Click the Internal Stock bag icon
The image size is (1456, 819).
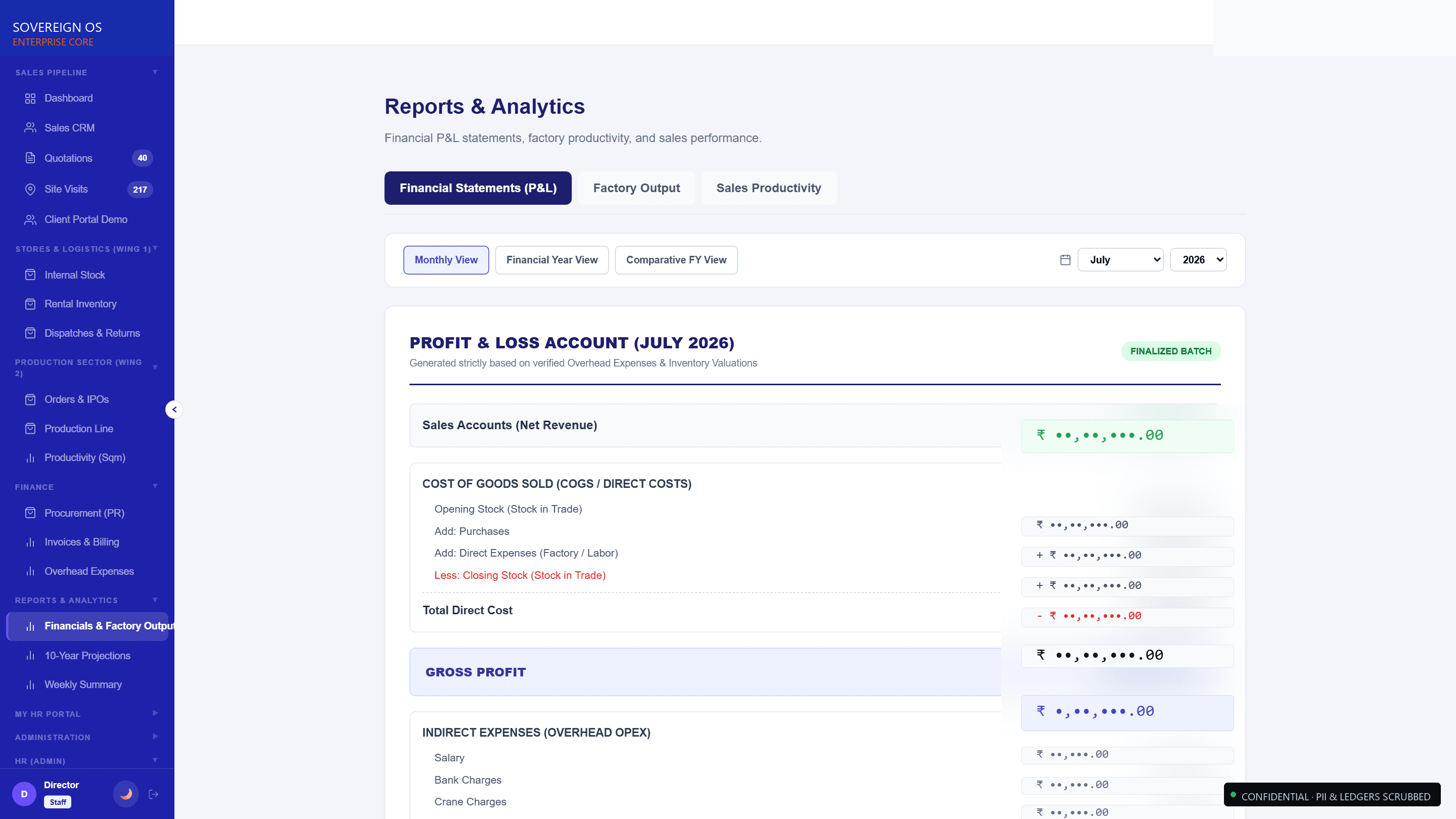click(x=30, y=275)
